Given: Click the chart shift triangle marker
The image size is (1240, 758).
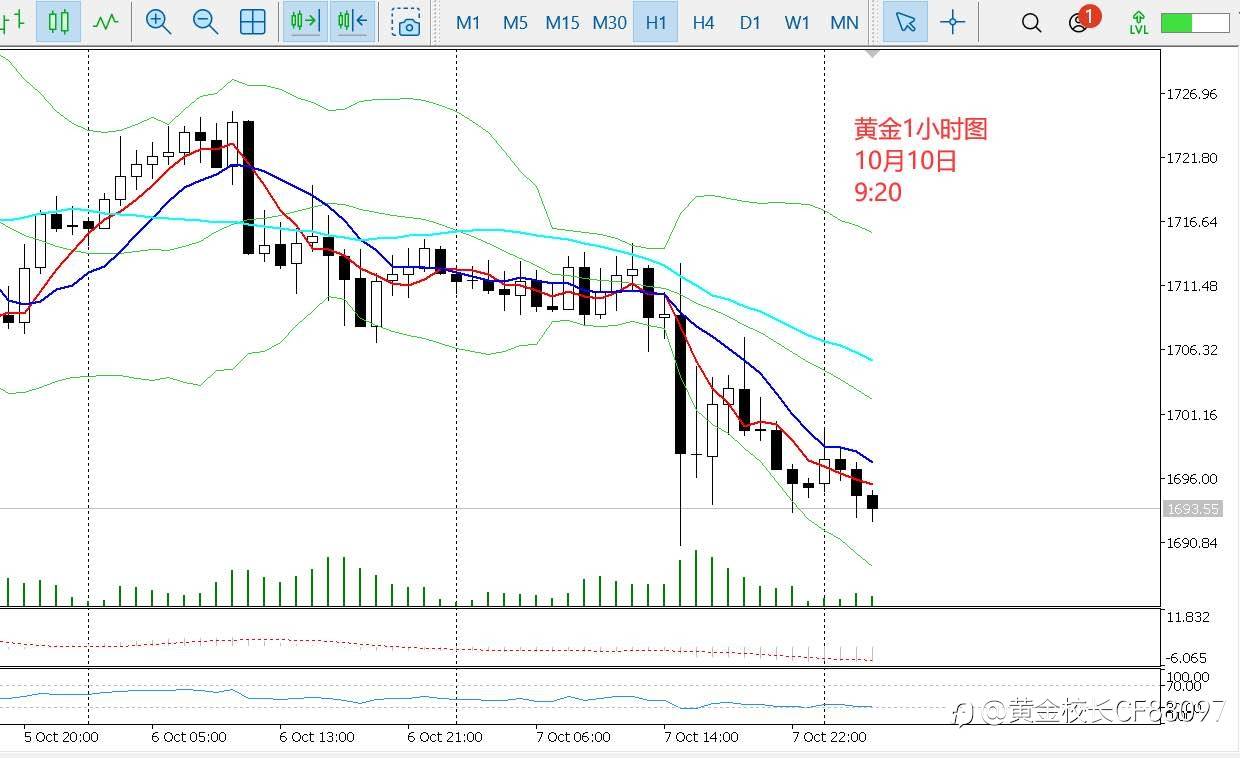Looking at the screenshot, I should click(x=873, y=52).
